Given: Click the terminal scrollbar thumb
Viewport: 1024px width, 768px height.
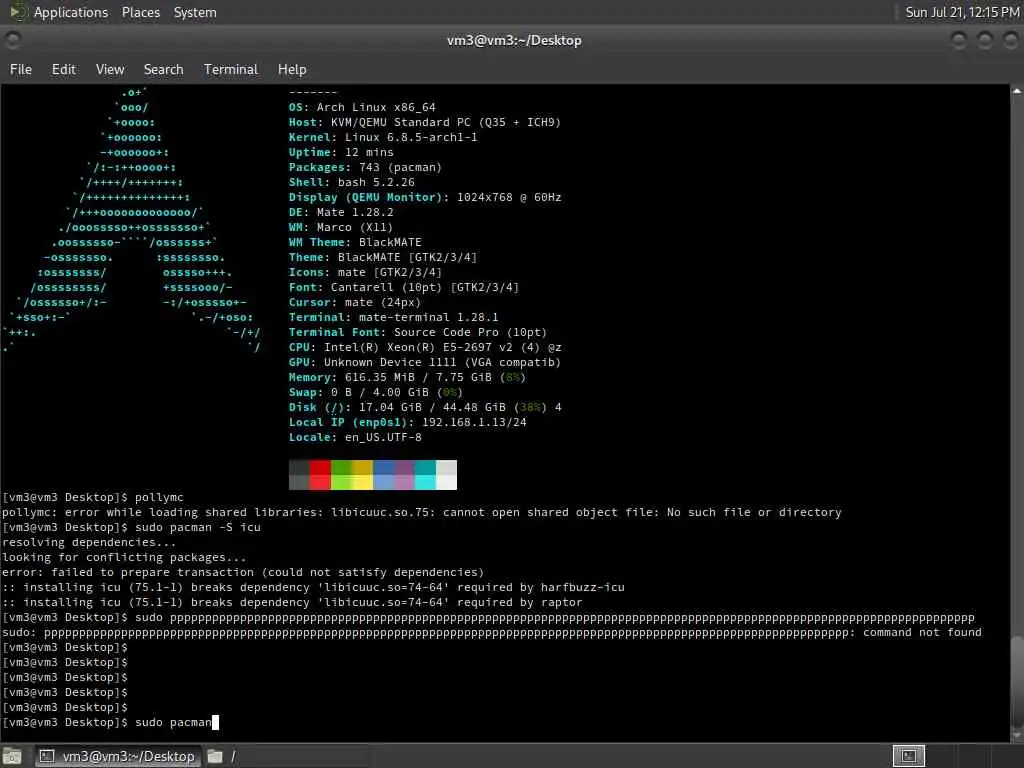Looking at the screenshot, I should coord(1017,682).
